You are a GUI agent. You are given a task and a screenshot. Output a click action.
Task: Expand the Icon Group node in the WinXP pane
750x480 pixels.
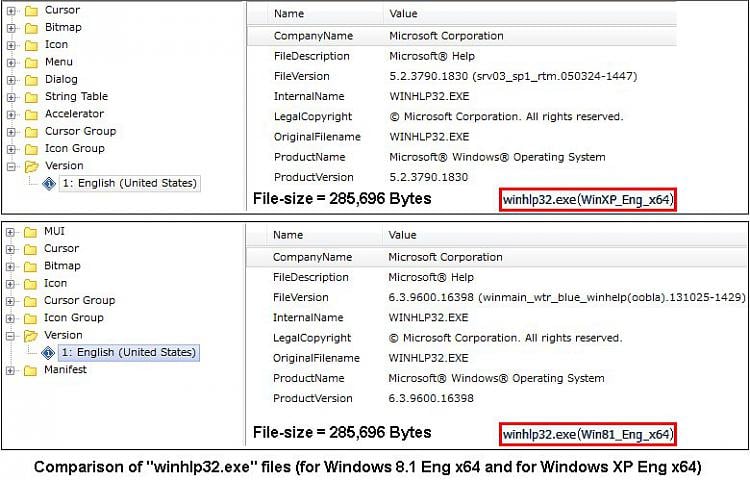pos(11,149)
